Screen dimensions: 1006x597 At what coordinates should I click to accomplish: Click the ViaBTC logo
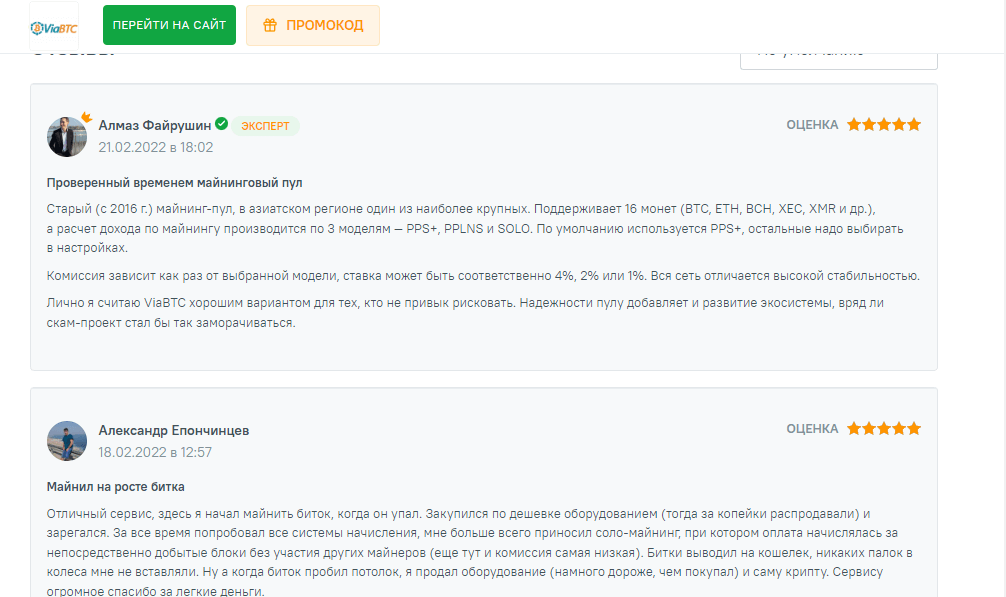coord(54,25)
